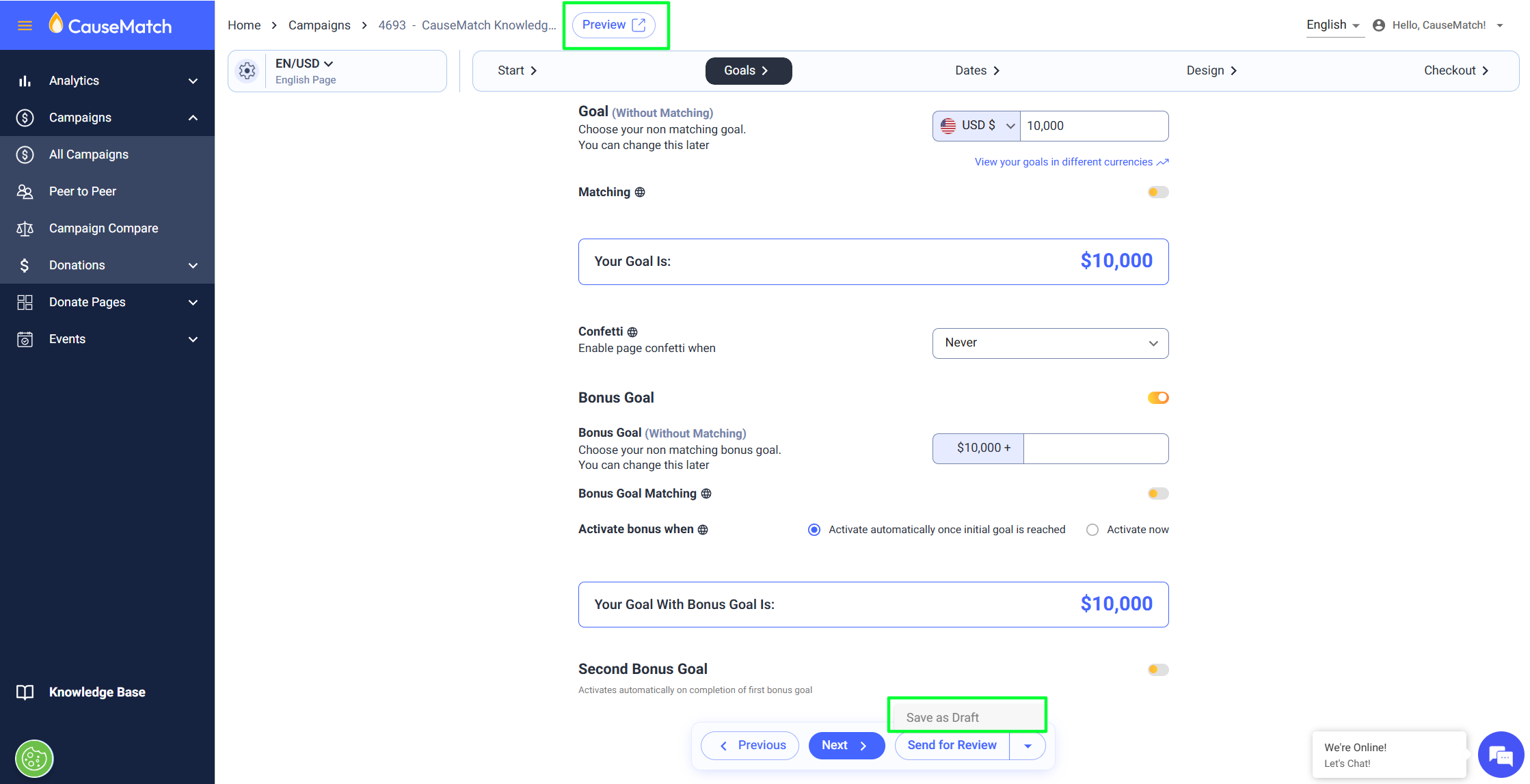This screenshot has width=1530, height=784.
Task: Click the Campaign Compare scales icon
Action: 25,228
